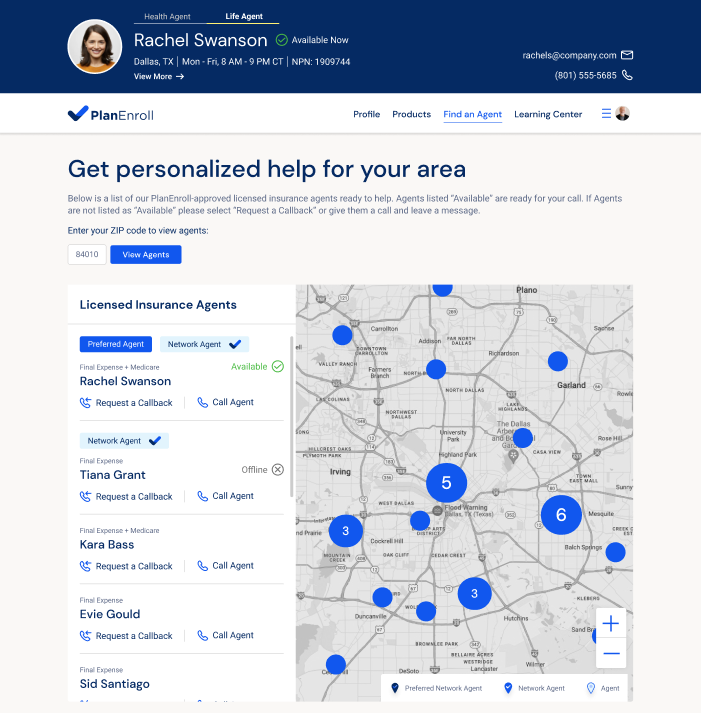Email rachels@company.com
This screenshot has height=713, width=701.
point(569,55)
